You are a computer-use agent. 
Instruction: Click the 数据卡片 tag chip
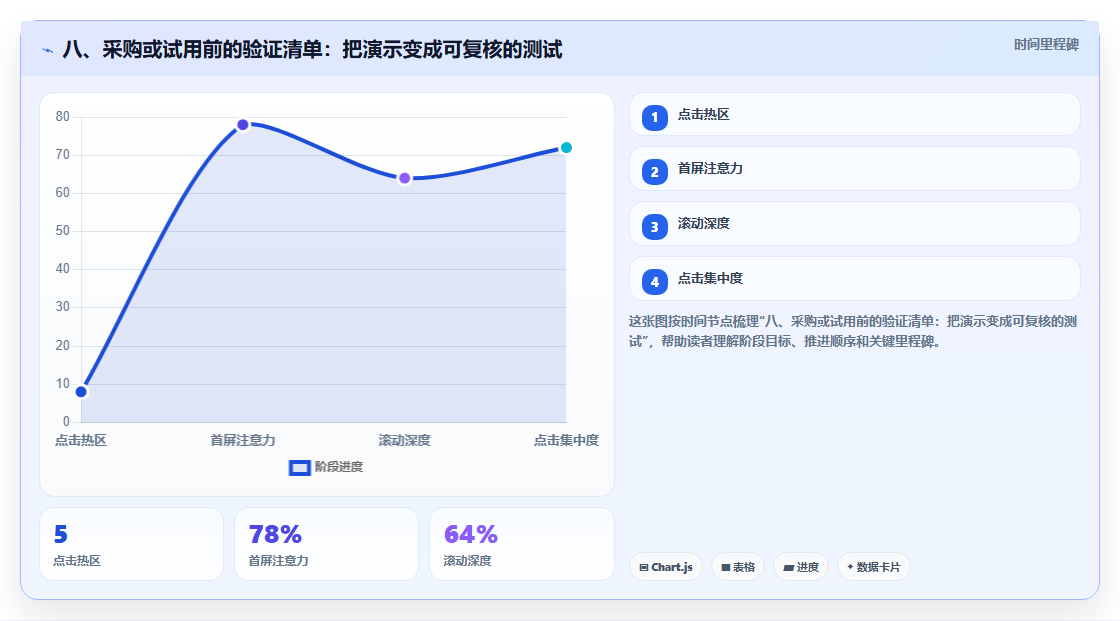[874, 567]
